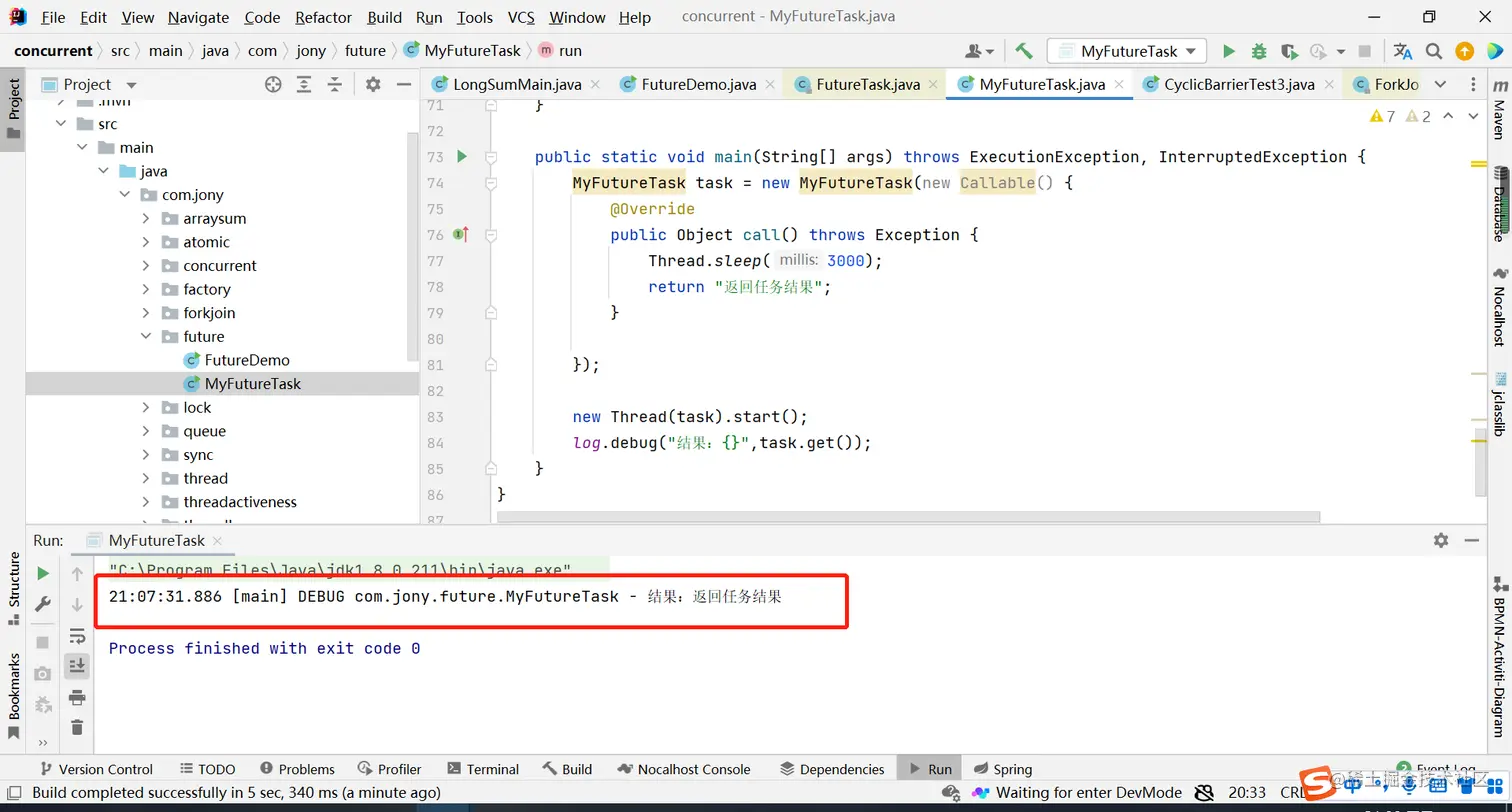The height and width of the screenshot is (812, 1512).
Task: Expand the lock package node
Action: click(146, 408)
